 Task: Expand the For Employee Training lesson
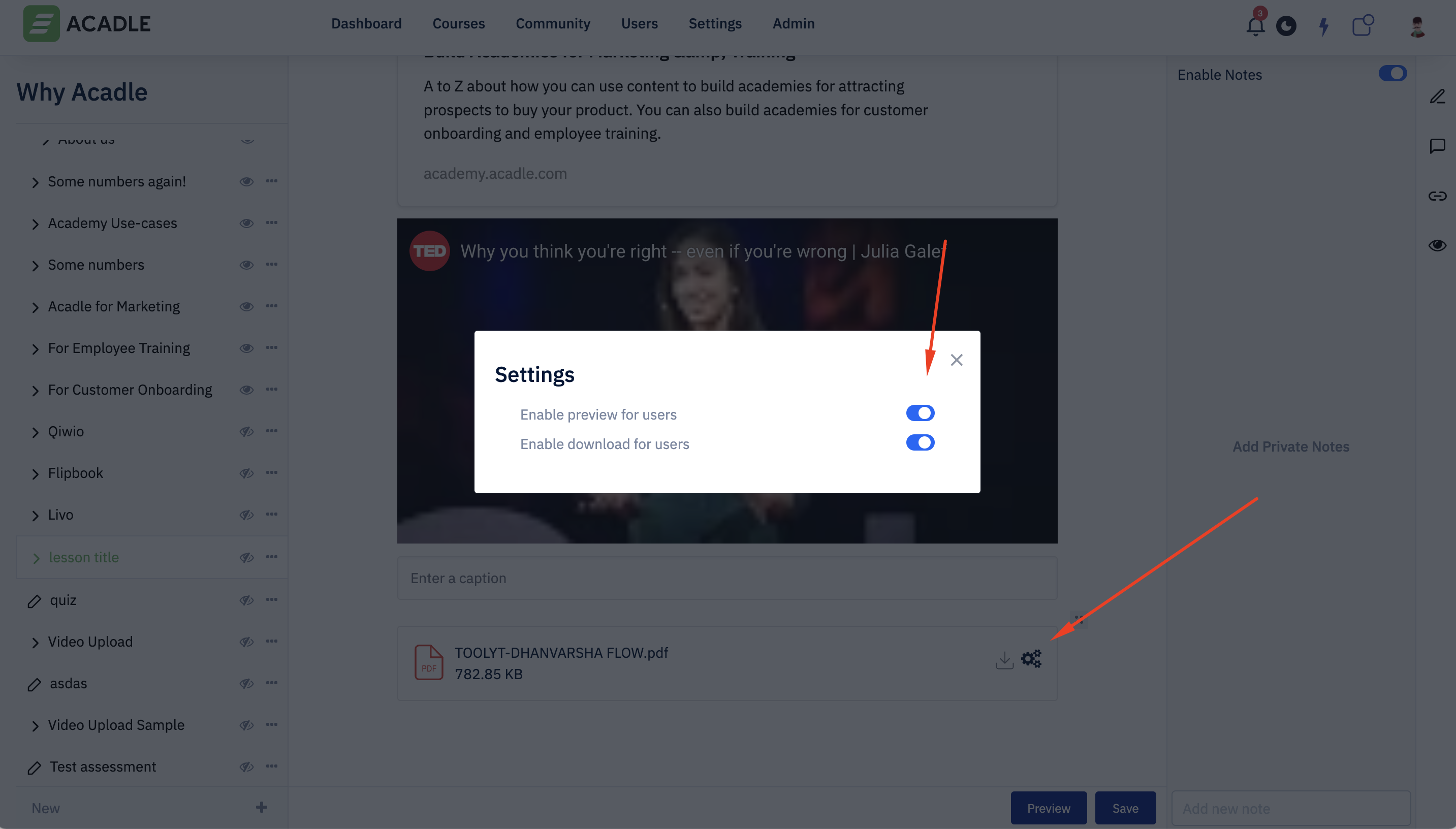point(35,349)
